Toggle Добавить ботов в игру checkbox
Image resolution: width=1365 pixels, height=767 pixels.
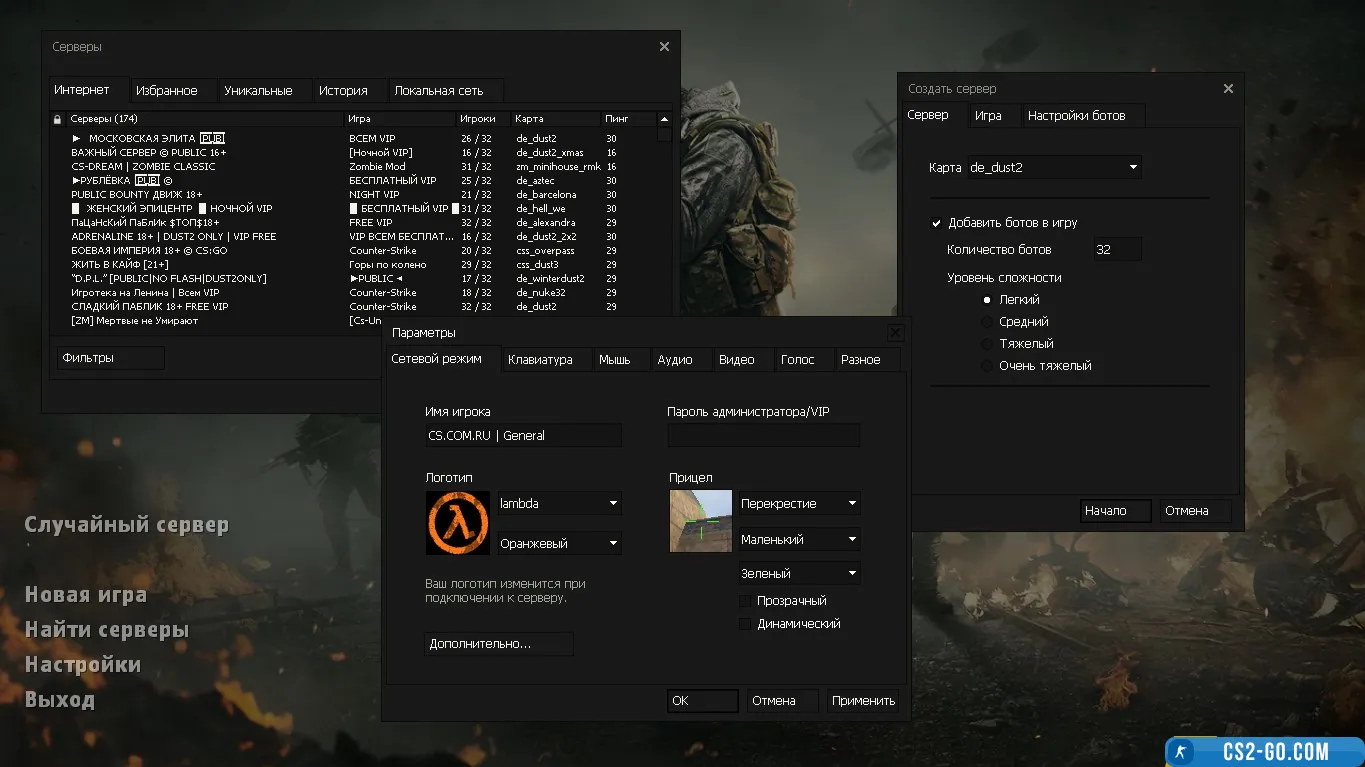tap(937, 223)
